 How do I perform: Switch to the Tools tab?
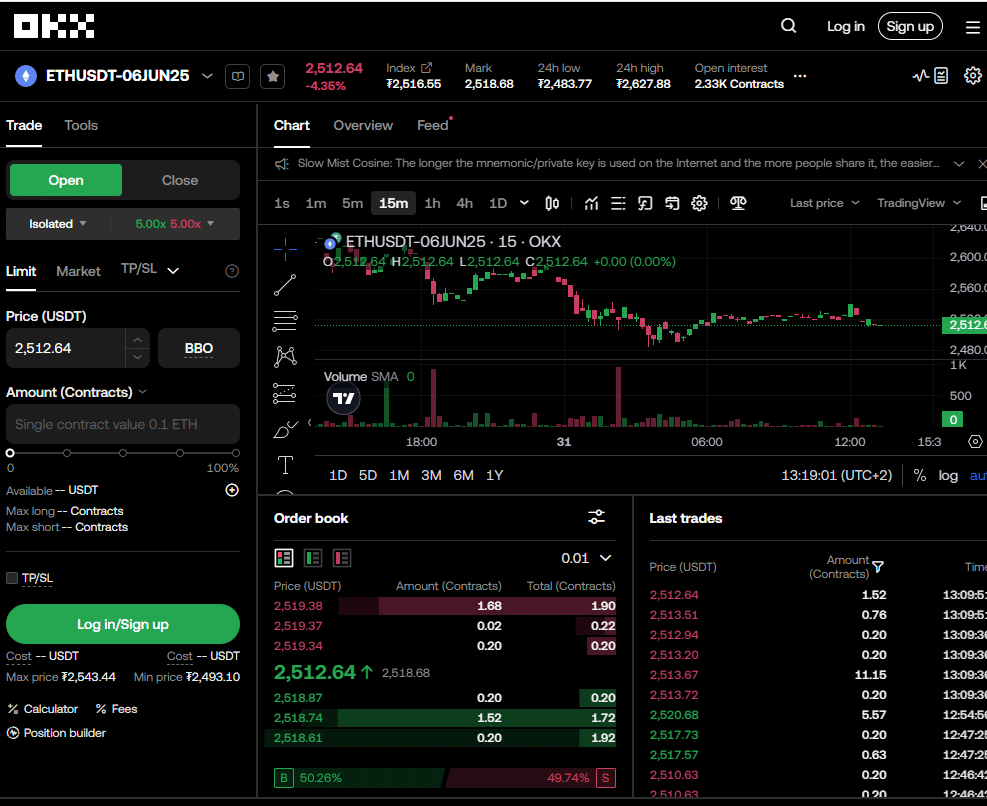[x=81, y=125]
